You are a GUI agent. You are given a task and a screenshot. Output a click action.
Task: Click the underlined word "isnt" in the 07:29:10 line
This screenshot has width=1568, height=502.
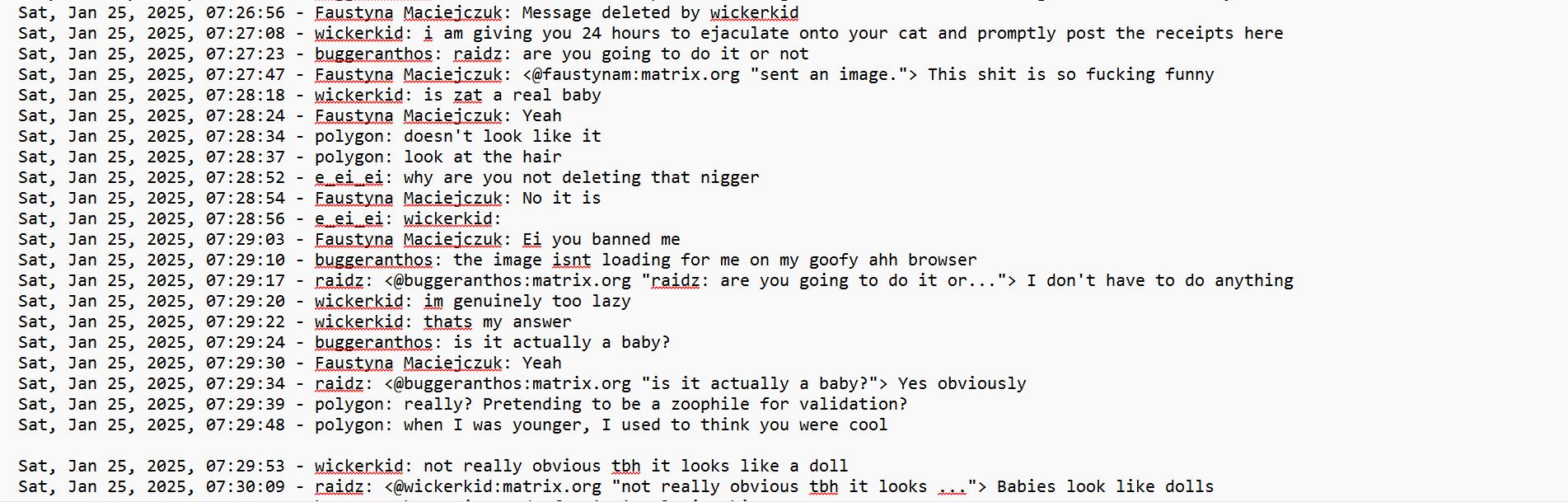coord(572,260)
